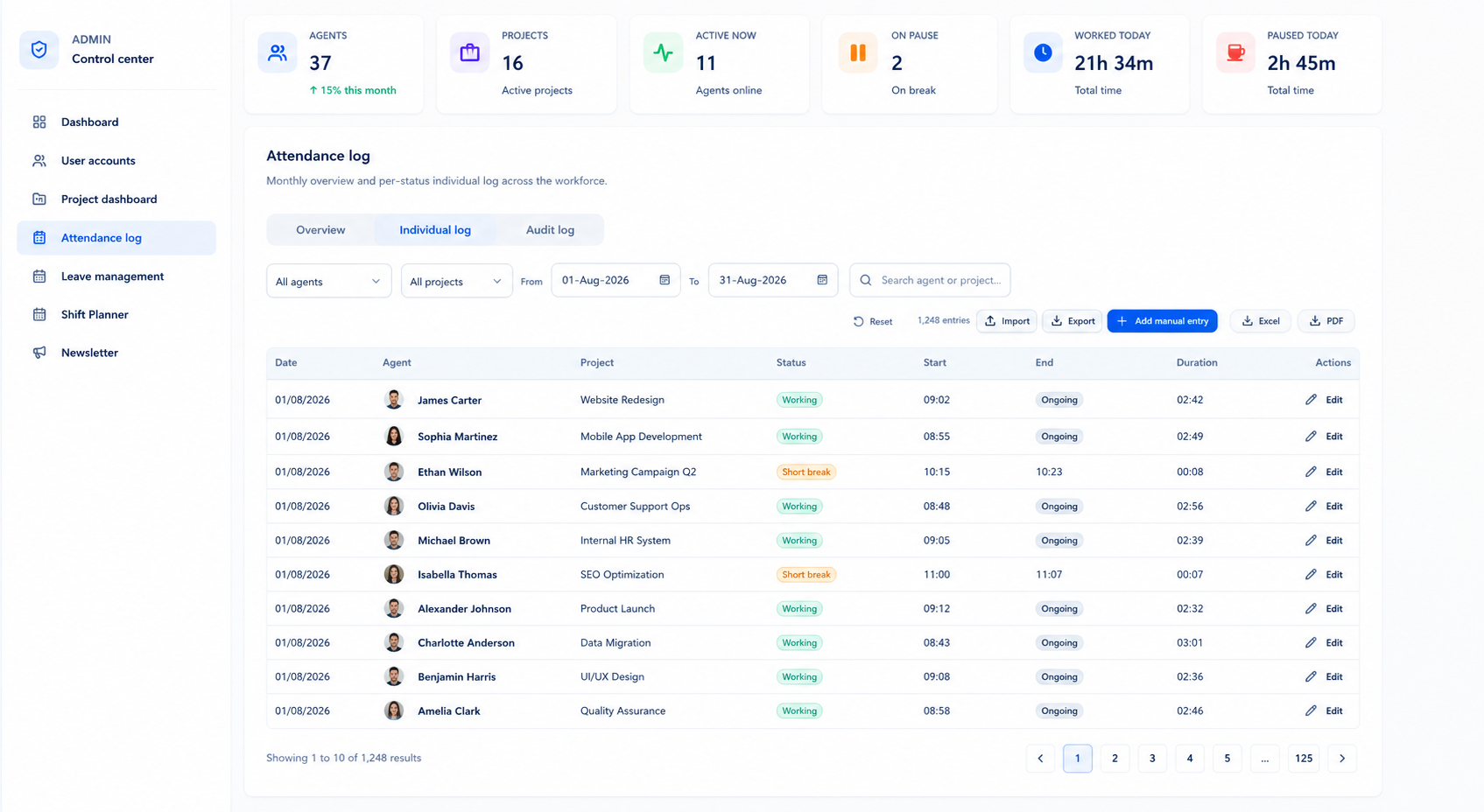Select the Individual log tab
Image resolution: width=1484 pixels, height=812 pixels.
[435, 230]
